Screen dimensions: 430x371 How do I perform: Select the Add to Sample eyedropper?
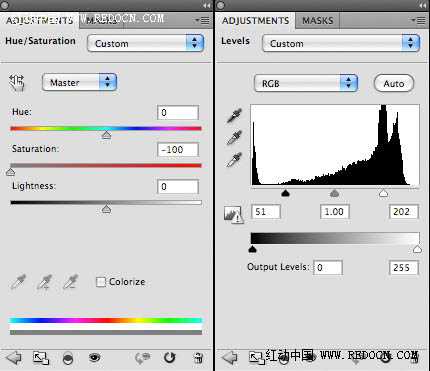point(44,282)
